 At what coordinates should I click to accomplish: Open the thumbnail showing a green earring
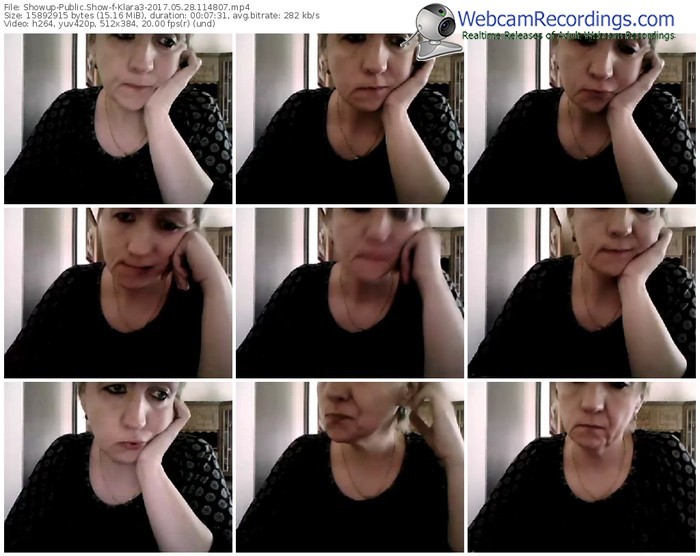(350, 466)
